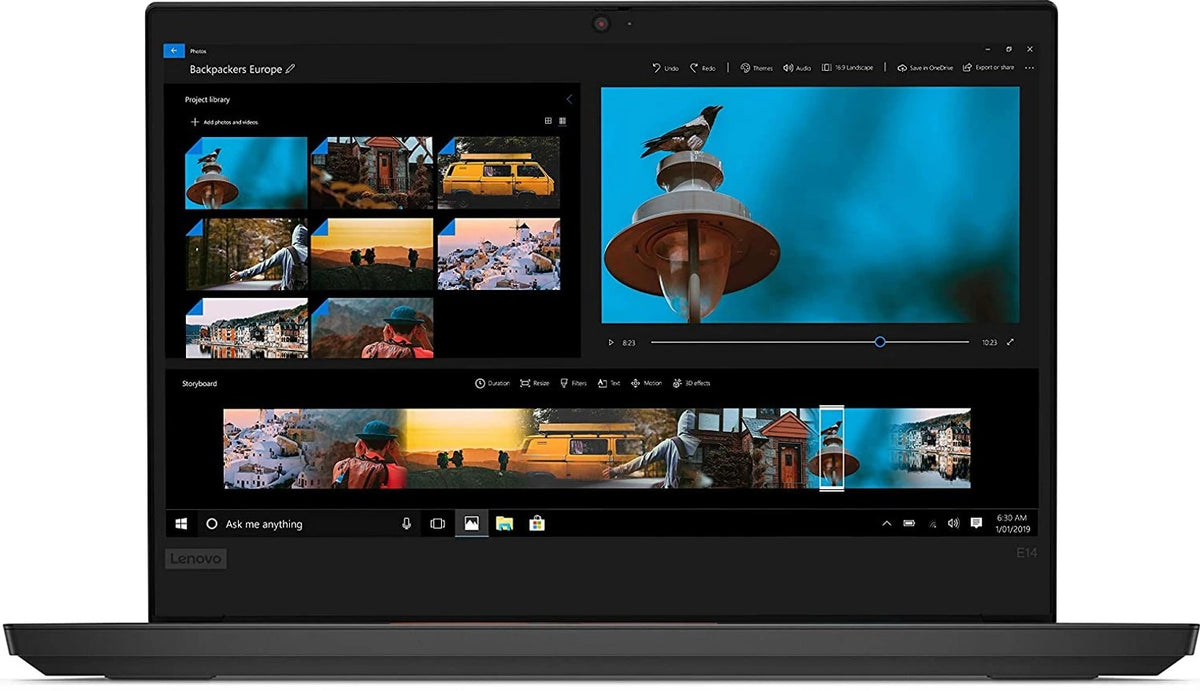1200x691 pixels.
Task: Open File Explorer from the taskbar
Action: point(504,523)
